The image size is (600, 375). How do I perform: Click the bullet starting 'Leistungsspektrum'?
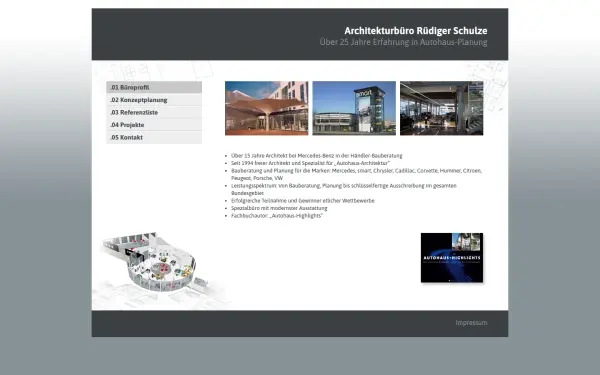344,189
